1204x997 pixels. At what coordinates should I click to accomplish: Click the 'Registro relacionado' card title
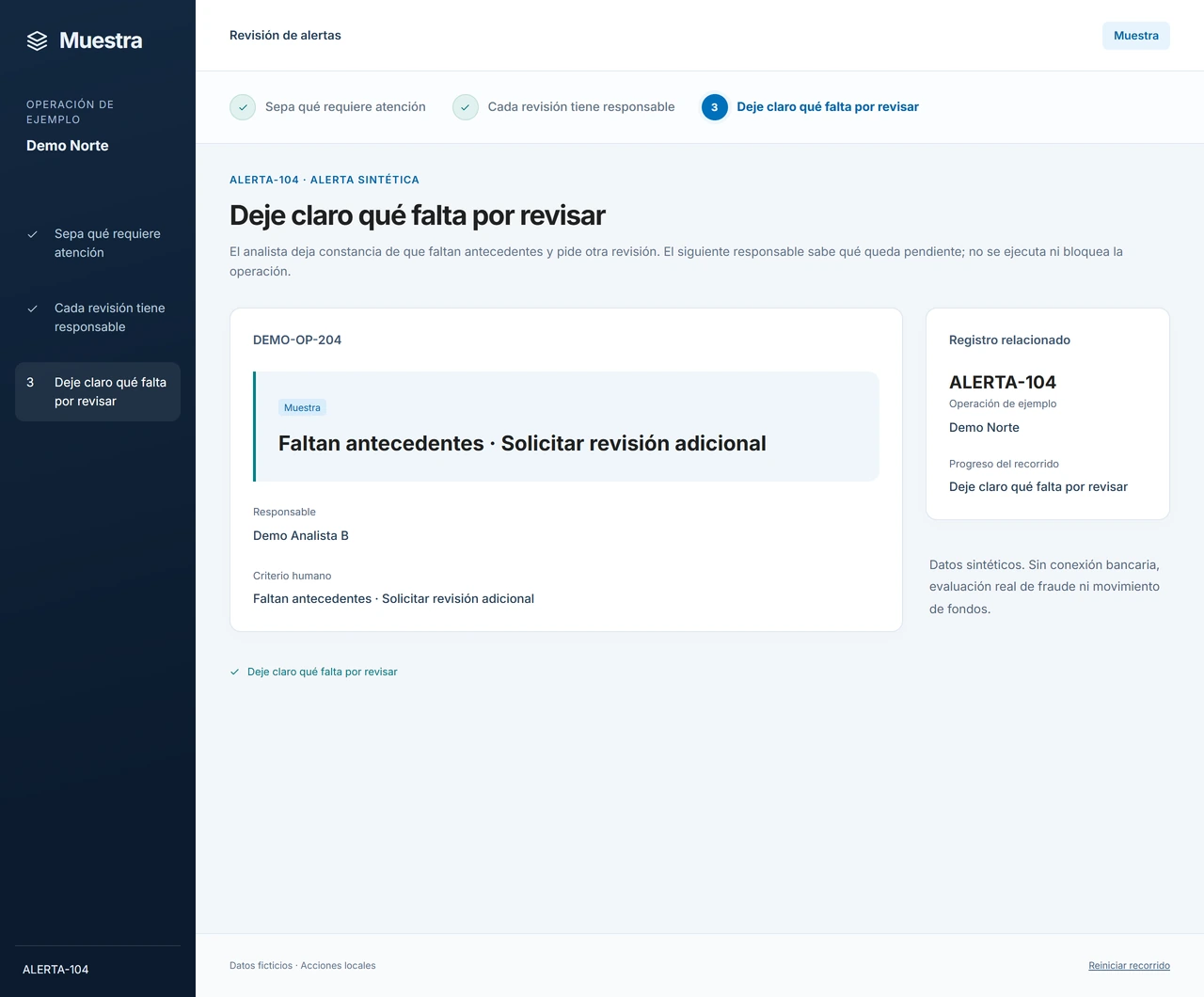click(x=1009, y=340)
